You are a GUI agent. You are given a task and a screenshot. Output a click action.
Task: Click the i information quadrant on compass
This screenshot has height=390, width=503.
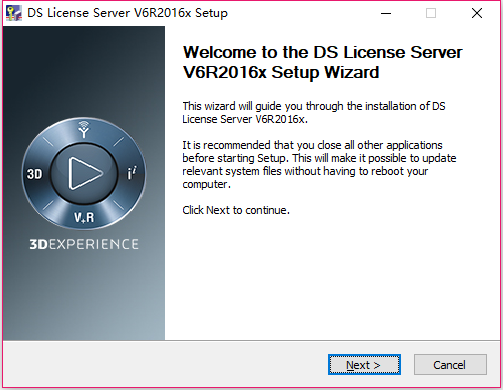coord(132,173)
